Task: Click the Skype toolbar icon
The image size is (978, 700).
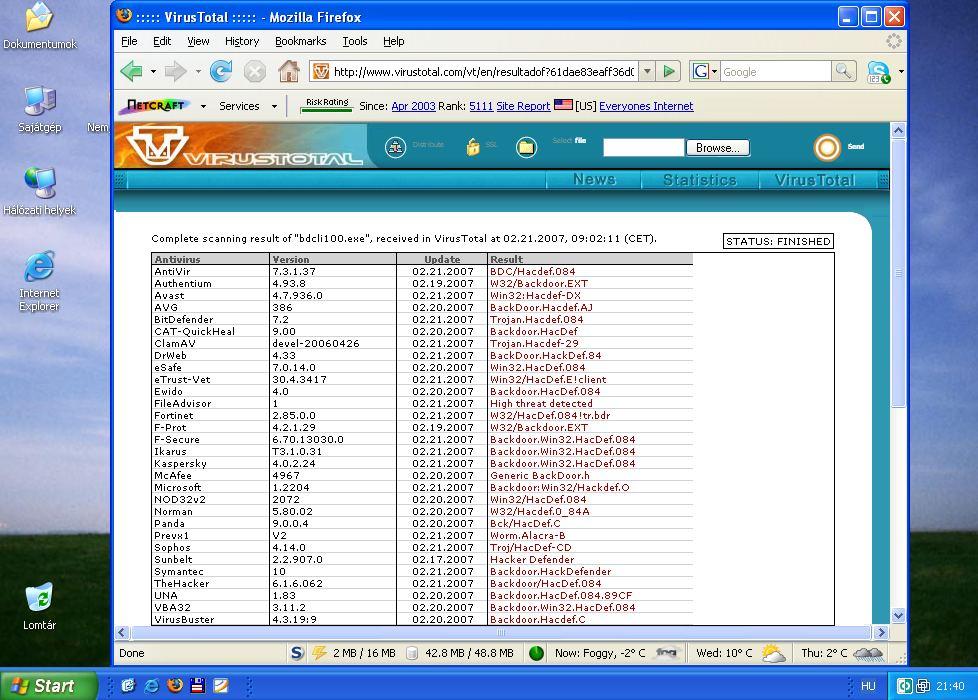Action: click(878, 72)
